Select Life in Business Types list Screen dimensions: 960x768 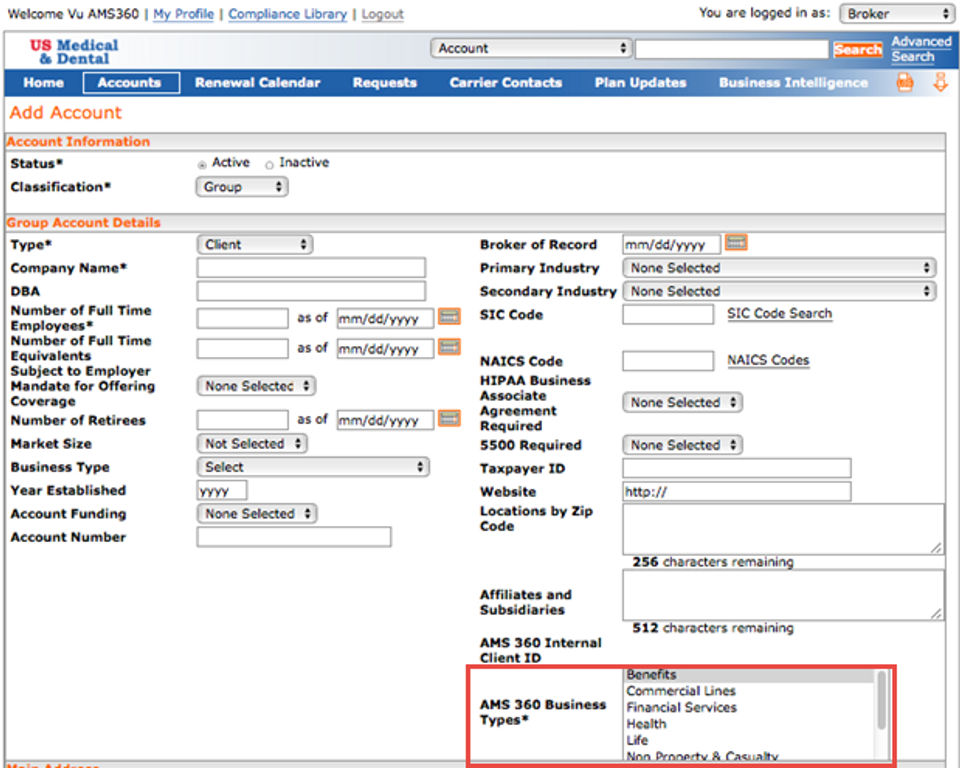[749, 740]
